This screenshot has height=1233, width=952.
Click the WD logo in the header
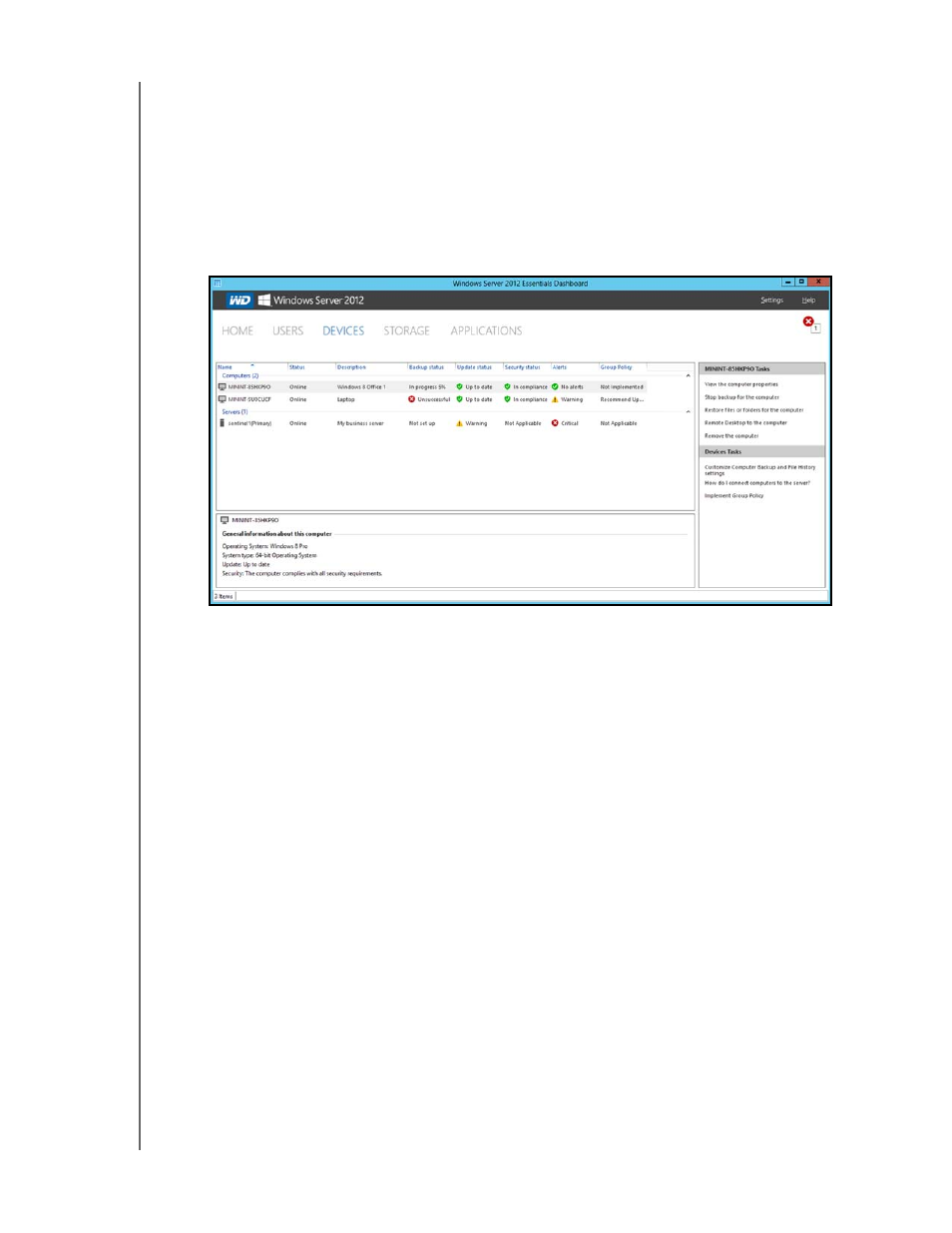click(x=239, y=300)
